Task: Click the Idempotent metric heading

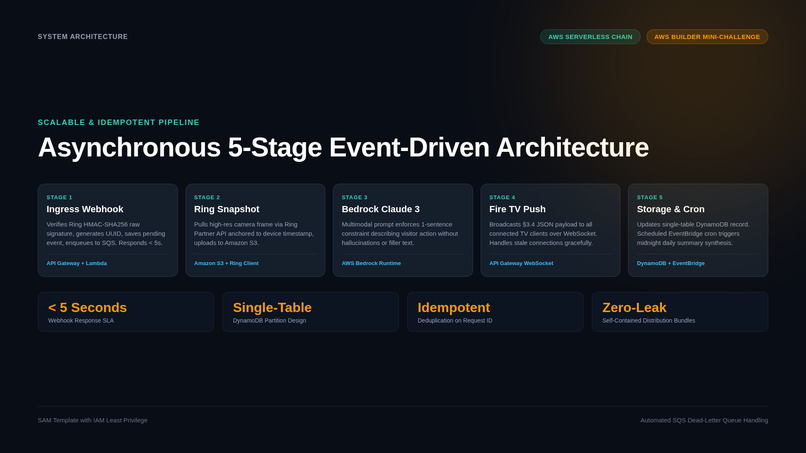Action: point(454,307)
